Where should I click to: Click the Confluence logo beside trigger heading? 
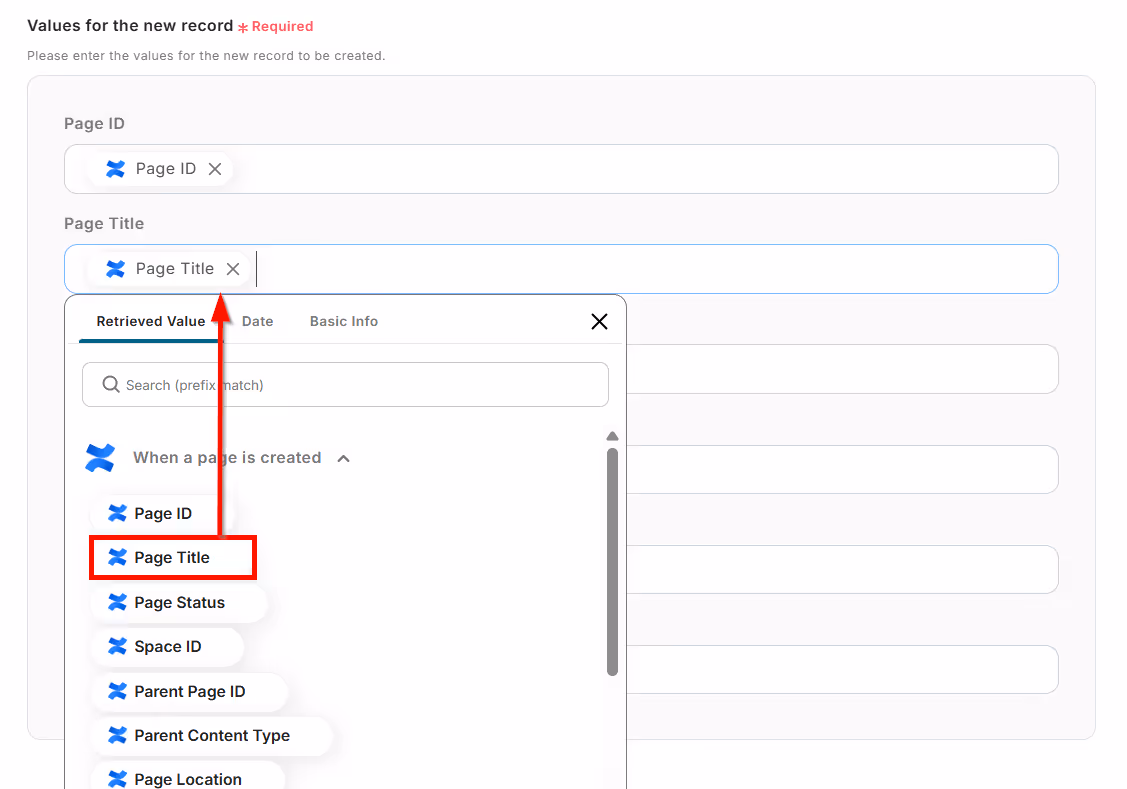[100, 458]
